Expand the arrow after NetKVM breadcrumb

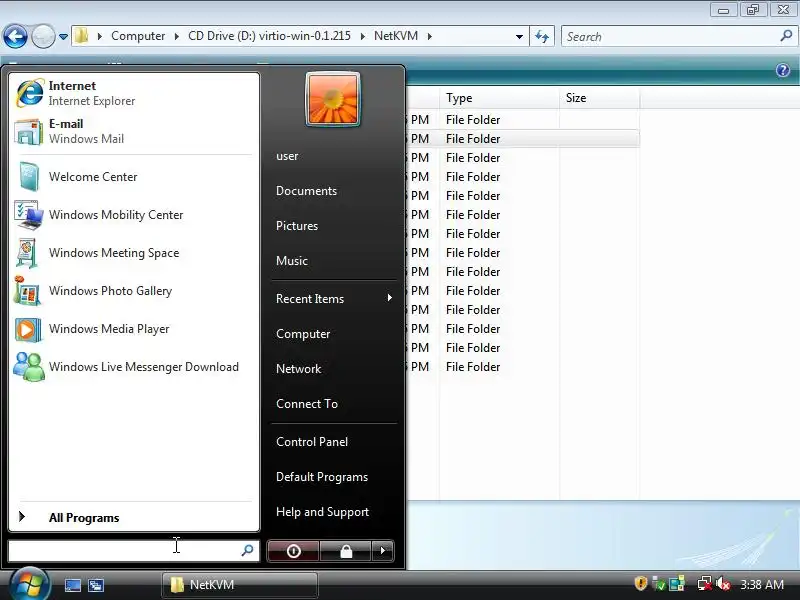(x=430, y=36)
